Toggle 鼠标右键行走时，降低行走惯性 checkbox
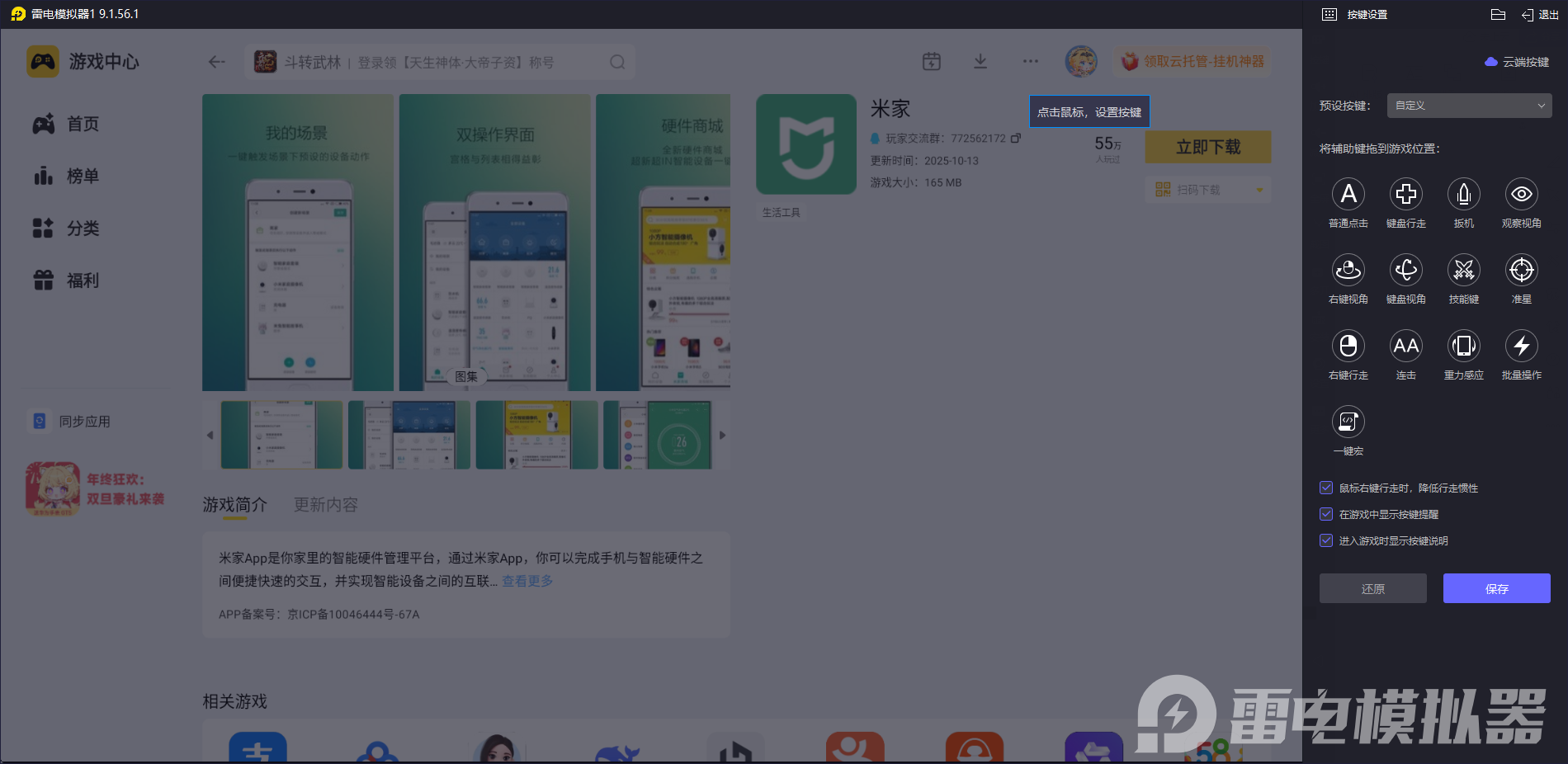The image size is (1568, 764). point(1326,488)
